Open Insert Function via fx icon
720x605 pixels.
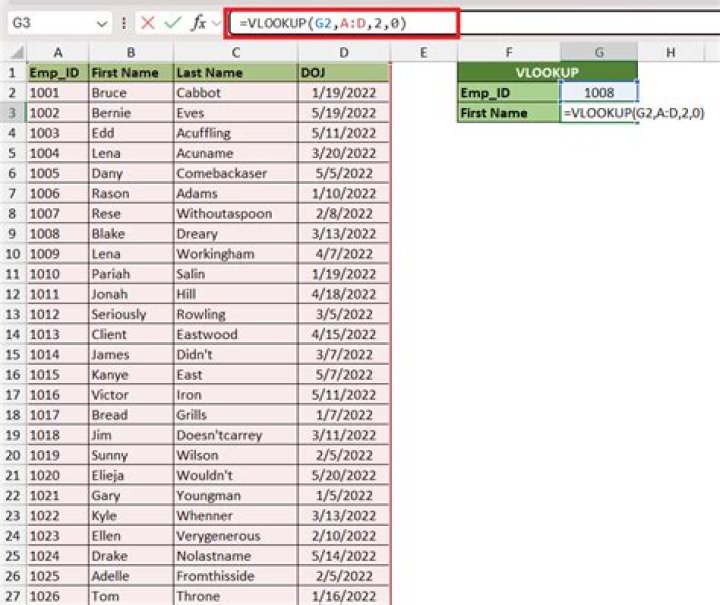pyautogui.click(x=200, y=23)
